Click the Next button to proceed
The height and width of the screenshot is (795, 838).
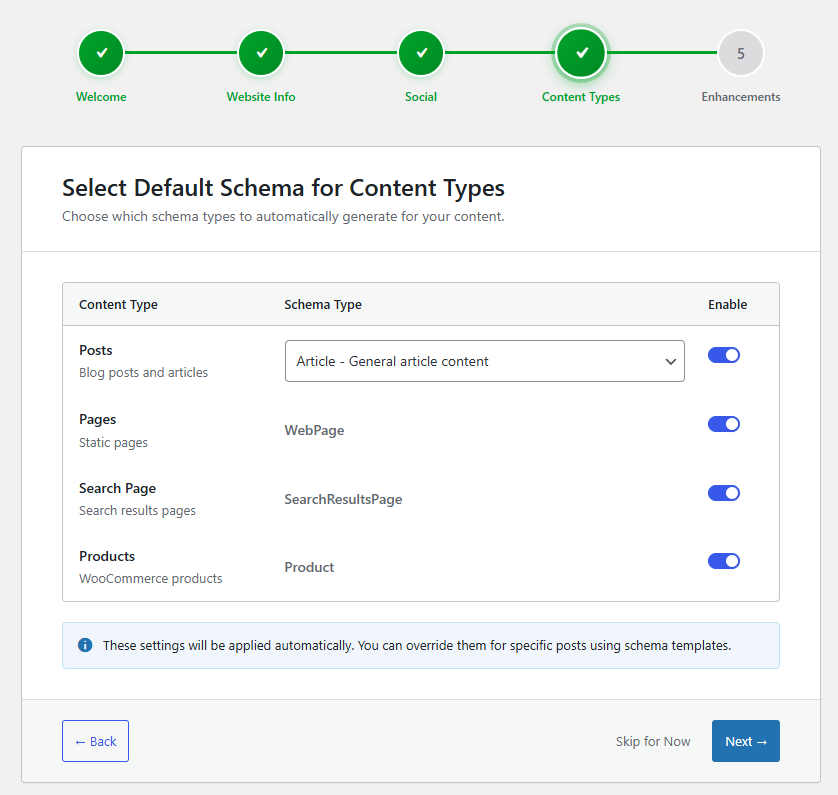pos(745,741)
